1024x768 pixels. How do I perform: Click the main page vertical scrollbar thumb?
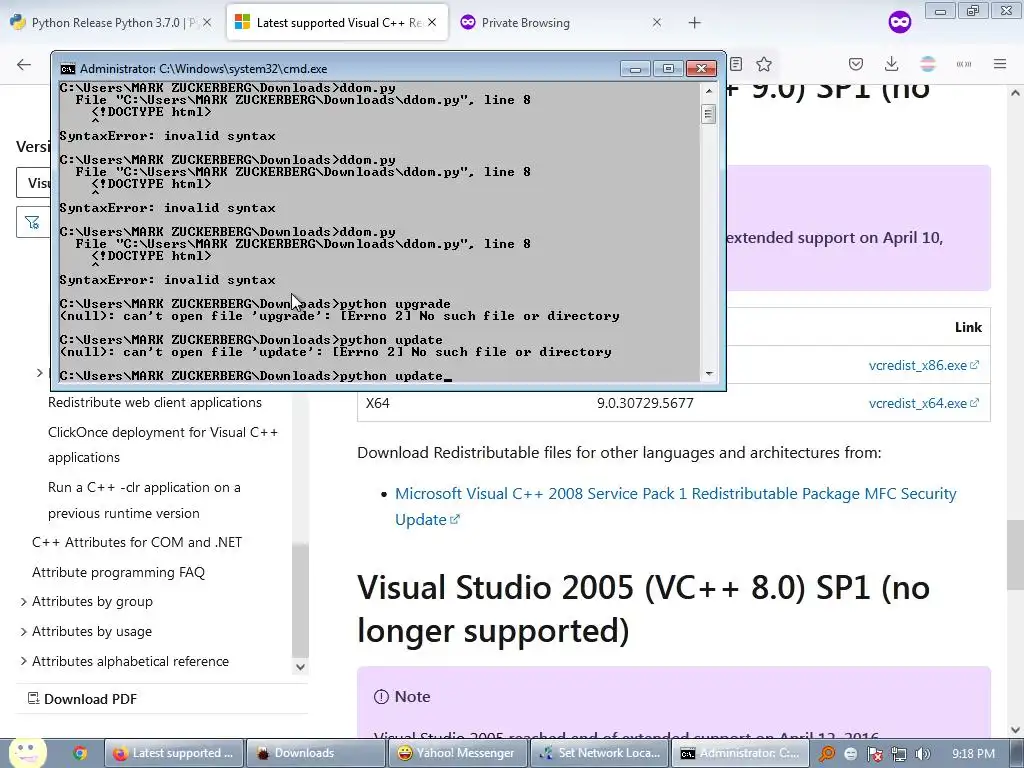pos(1016,555)
